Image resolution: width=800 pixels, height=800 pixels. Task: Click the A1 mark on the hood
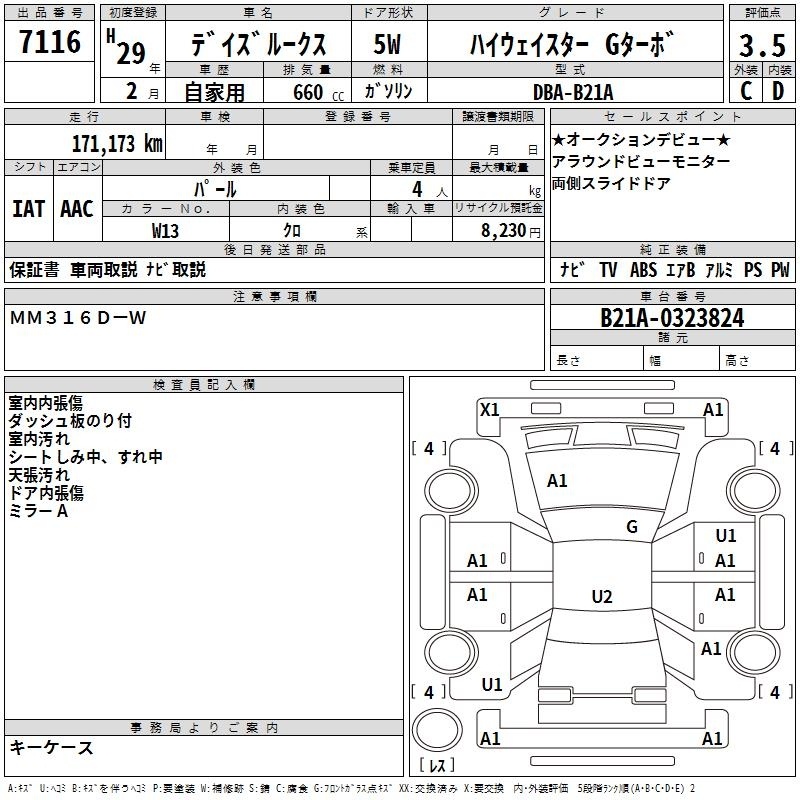557,481
